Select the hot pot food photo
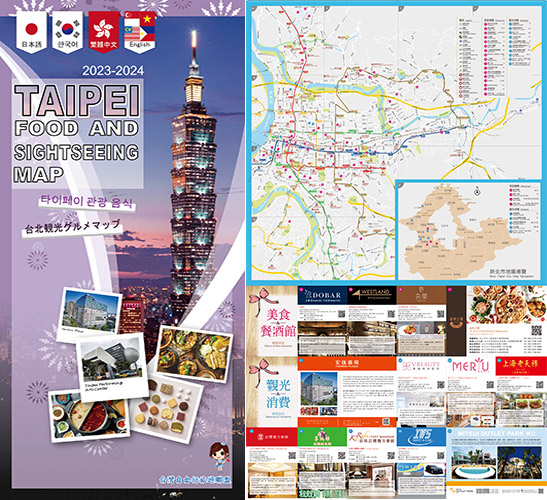 pos(89,414)
